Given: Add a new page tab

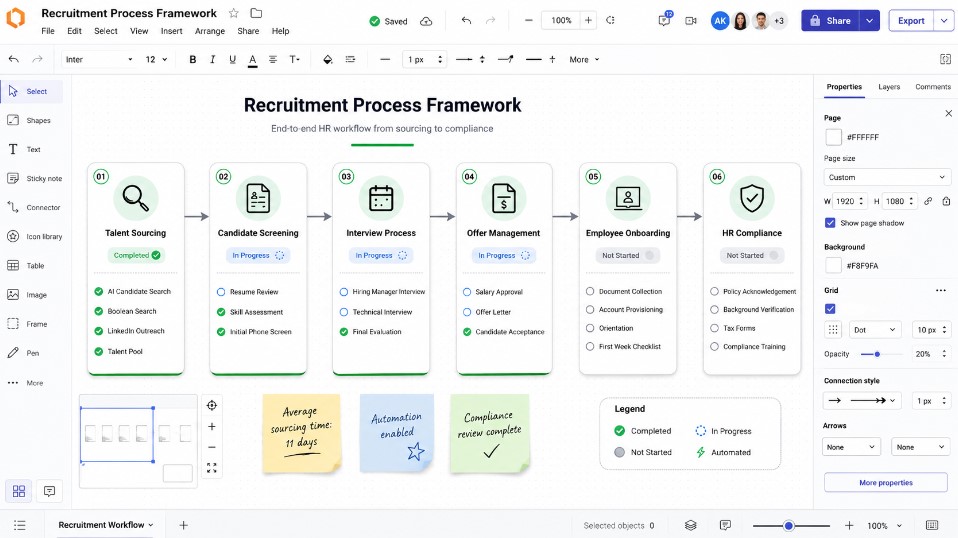Looking at the screenshot, I should tap(183, 525).
